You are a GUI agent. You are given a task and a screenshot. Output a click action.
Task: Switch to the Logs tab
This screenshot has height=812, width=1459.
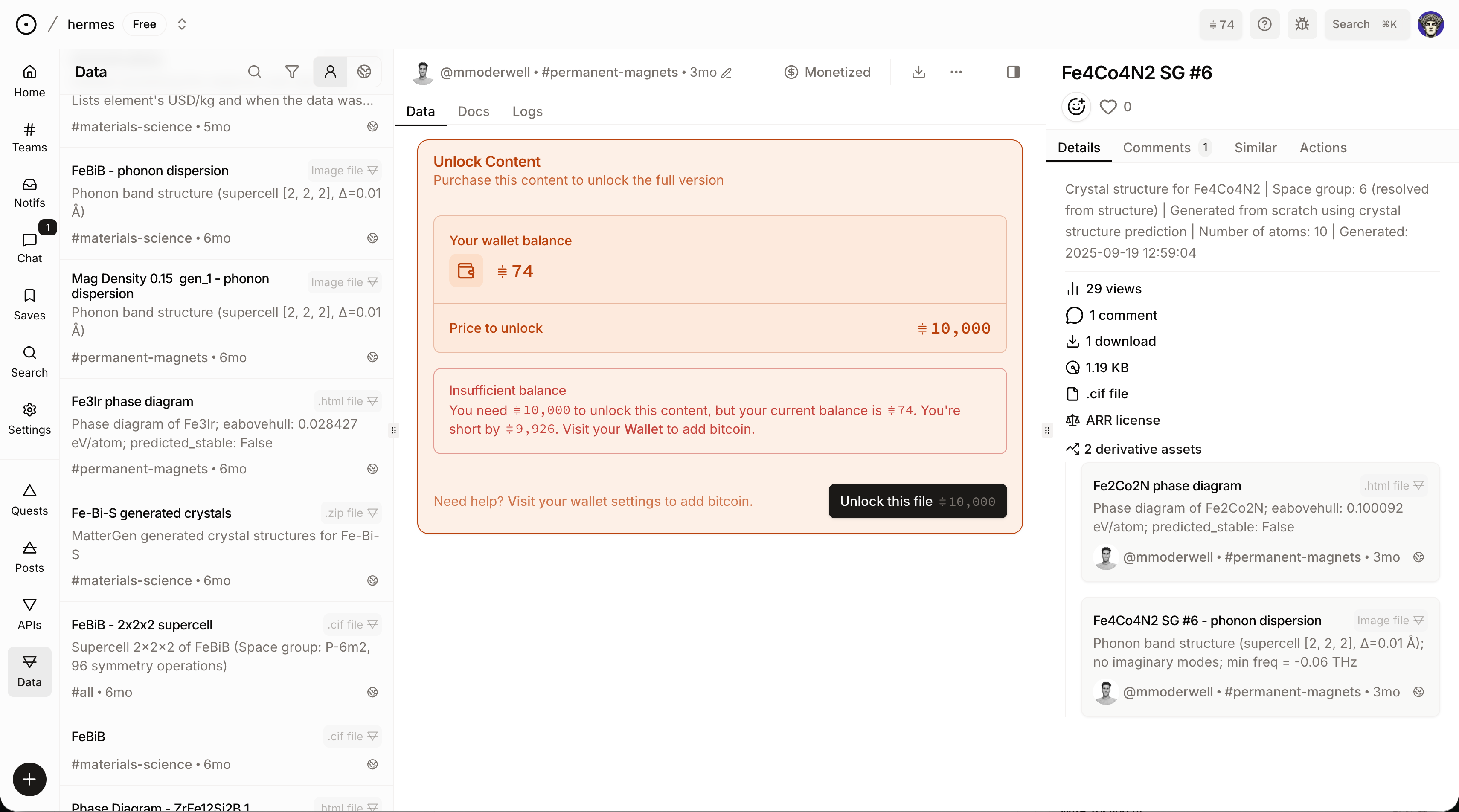527,112
